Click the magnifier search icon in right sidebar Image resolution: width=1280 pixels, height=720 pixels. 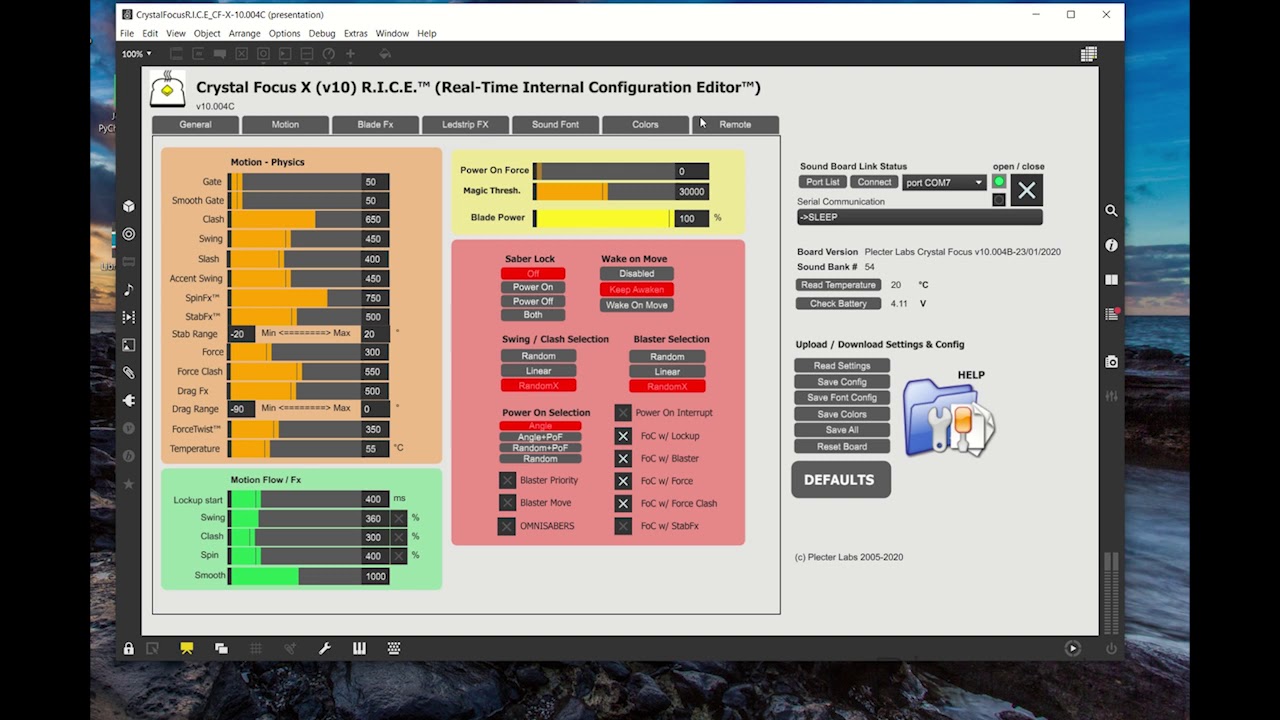(x=1112, y=211)
